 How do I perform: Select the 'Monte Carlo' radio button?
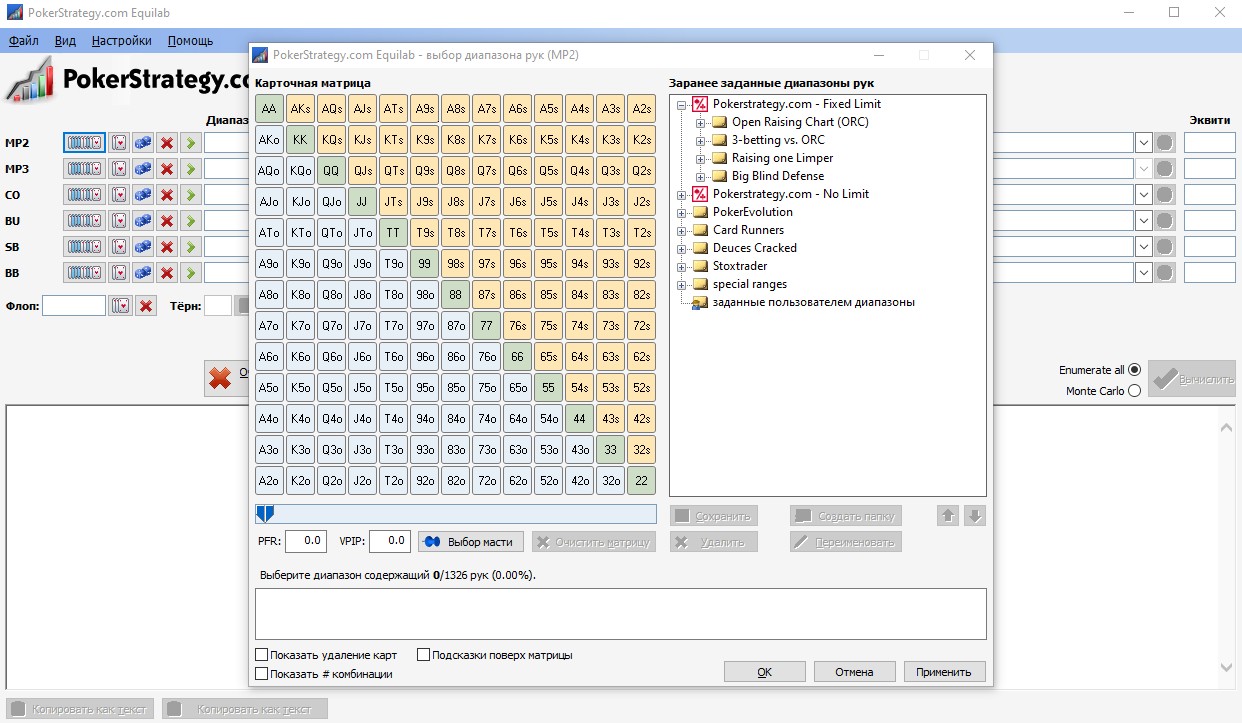[x=1134, y=391]
